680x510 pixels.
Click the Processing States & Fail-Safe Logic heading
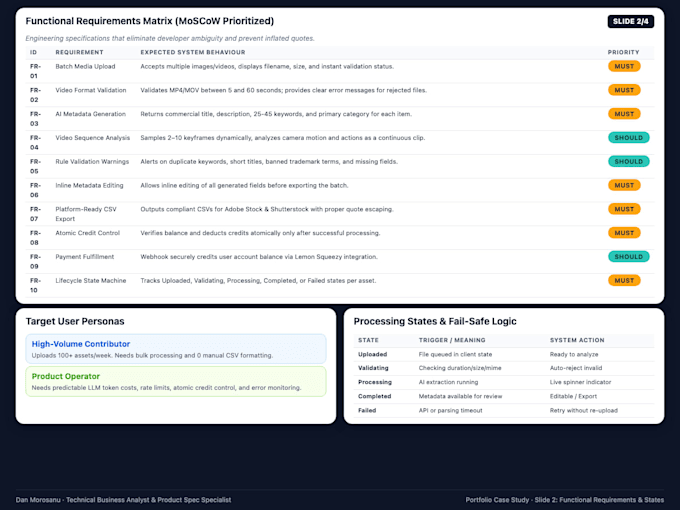[435, 321]
